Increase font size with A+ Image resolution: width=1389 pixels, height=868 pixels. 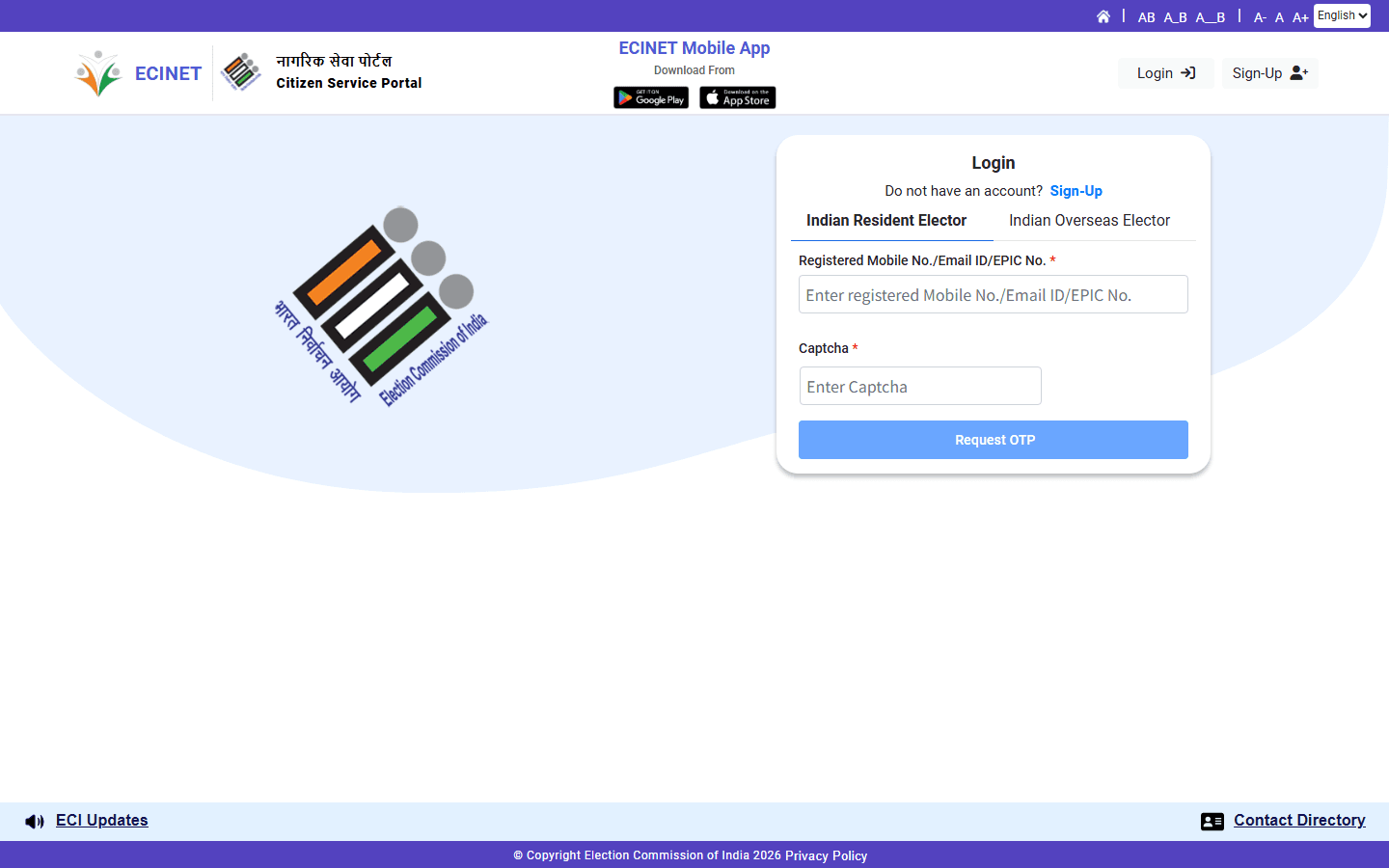pyautogui.click(x=1300, y=17)
